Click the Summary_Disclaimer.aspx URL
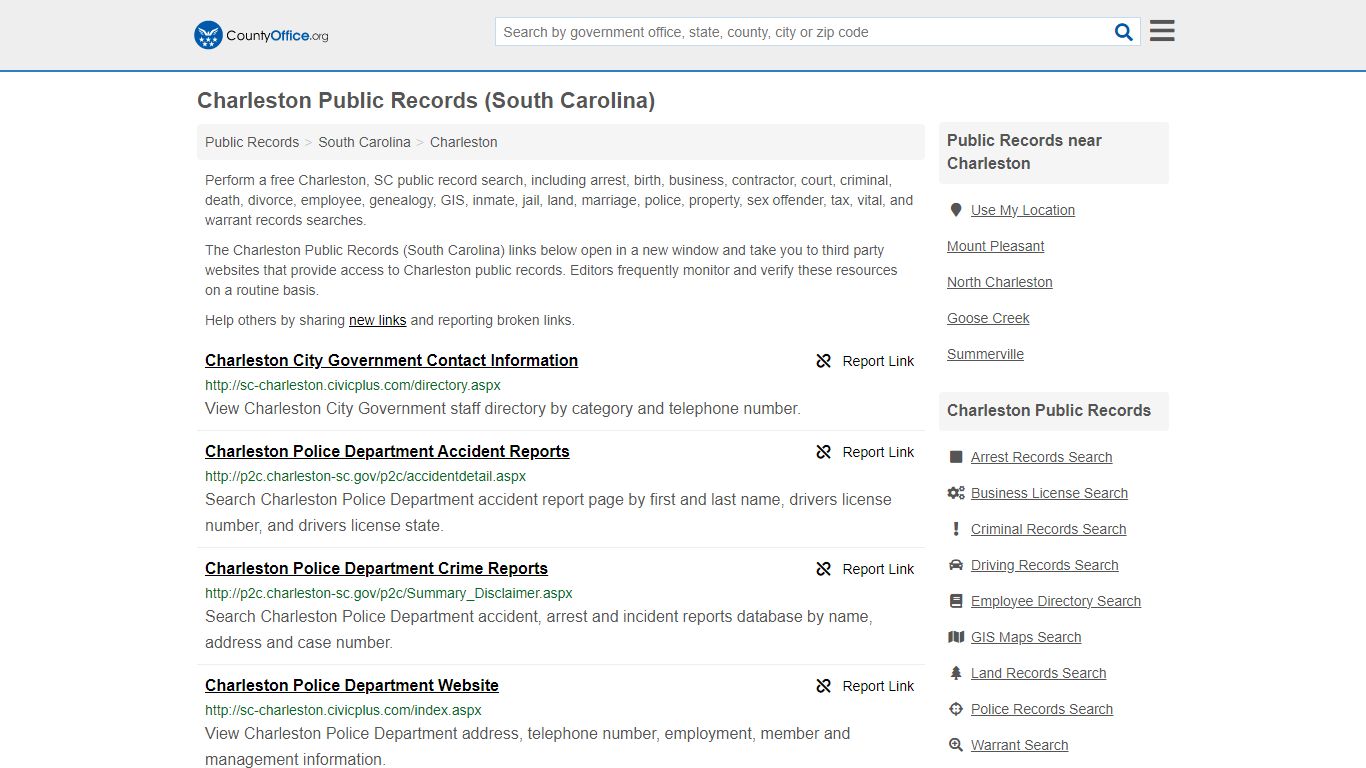Screen dimensions: 1366x768 389,593
